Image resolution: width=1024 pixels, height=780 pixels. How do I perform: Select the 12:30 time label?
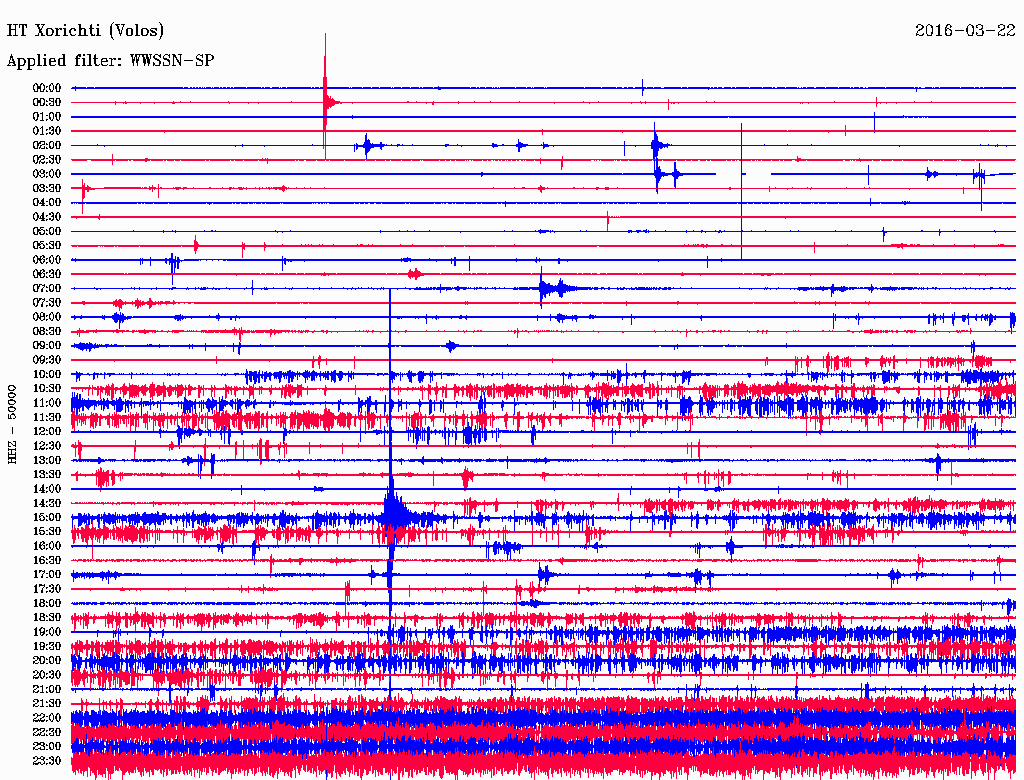pos(47,446)
